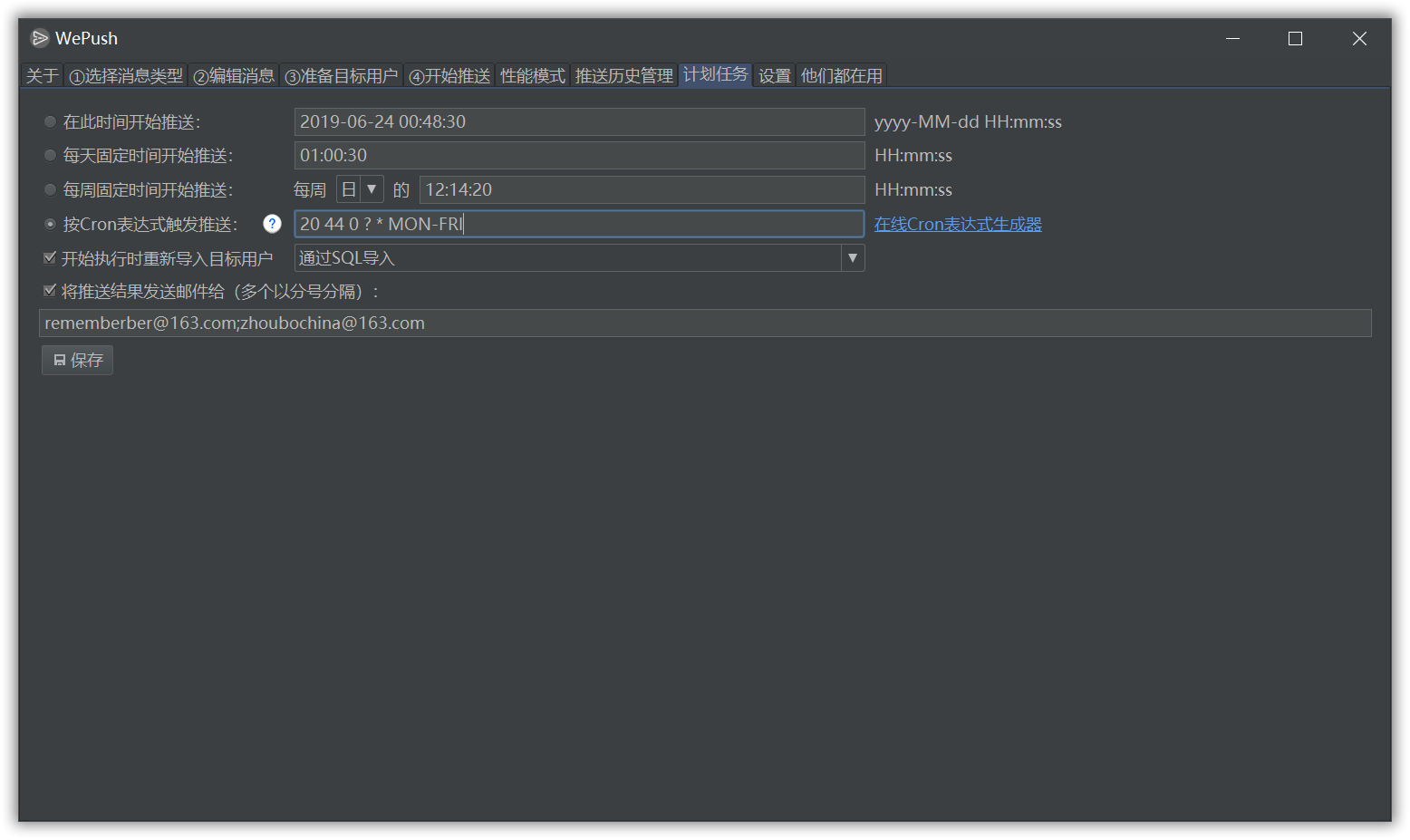Go to the ②编辑消息 tab

coord(234,76)
